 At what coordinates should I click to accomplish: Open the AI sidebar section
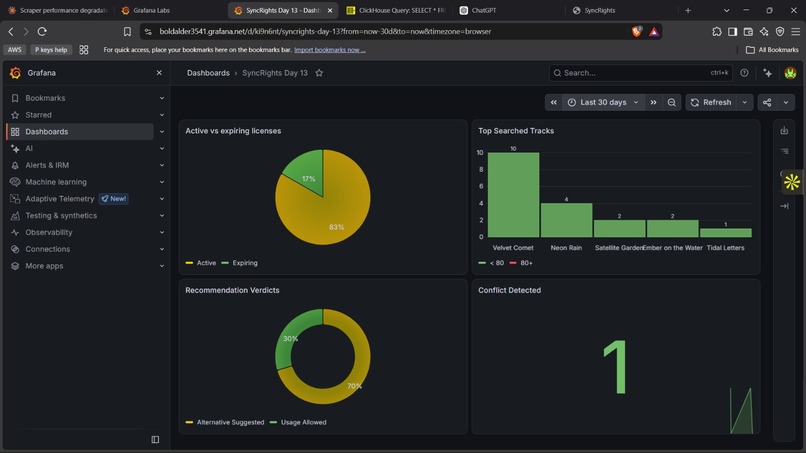click(29, 149)
